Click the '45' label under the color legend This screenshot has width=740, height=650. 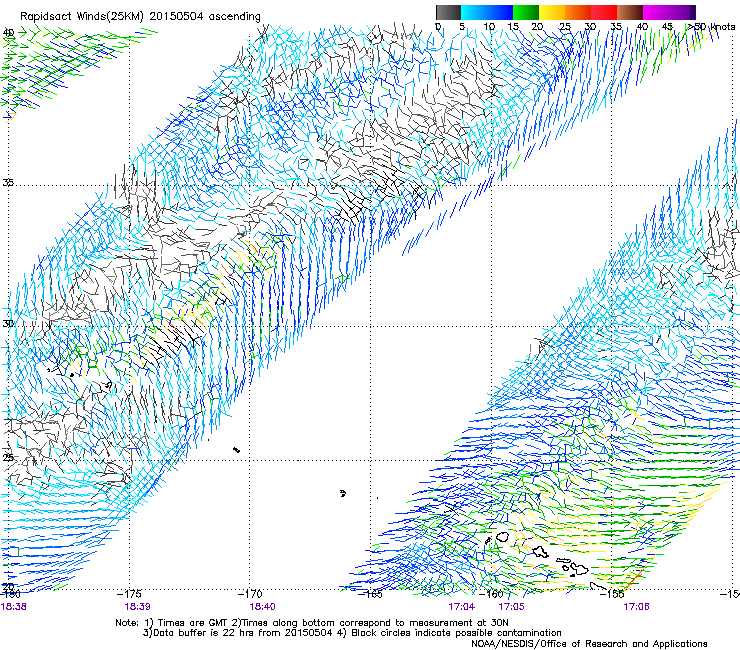point(667,27)
